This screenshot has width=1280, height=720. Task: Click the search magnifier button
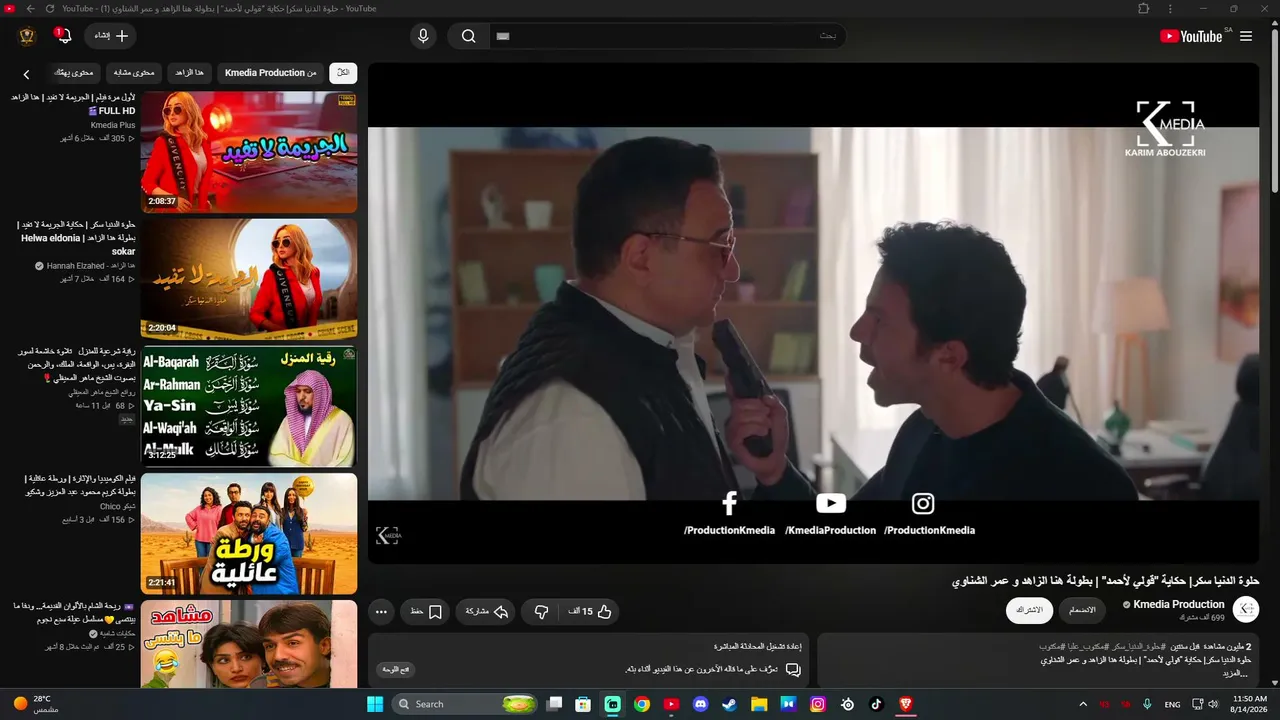tap(468, 36)
